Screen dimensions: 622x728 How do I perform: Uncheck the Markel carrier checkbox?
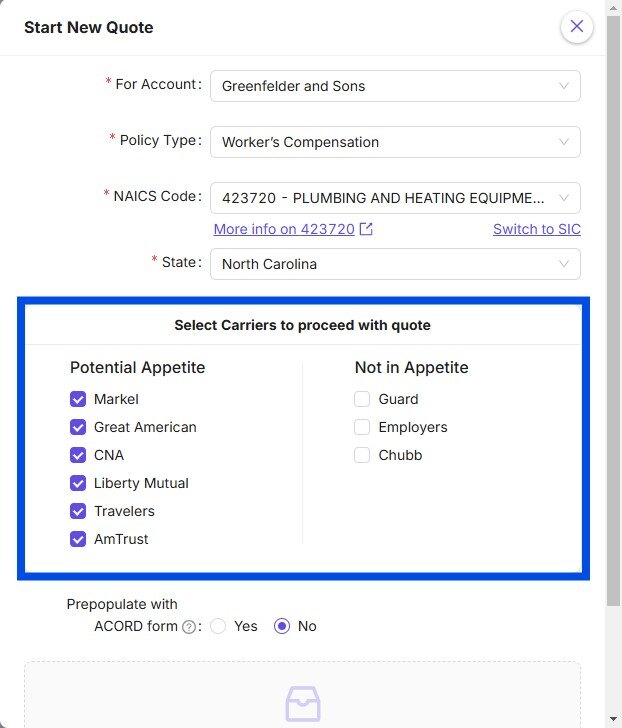pyautogui.click(x=78, y=399)
